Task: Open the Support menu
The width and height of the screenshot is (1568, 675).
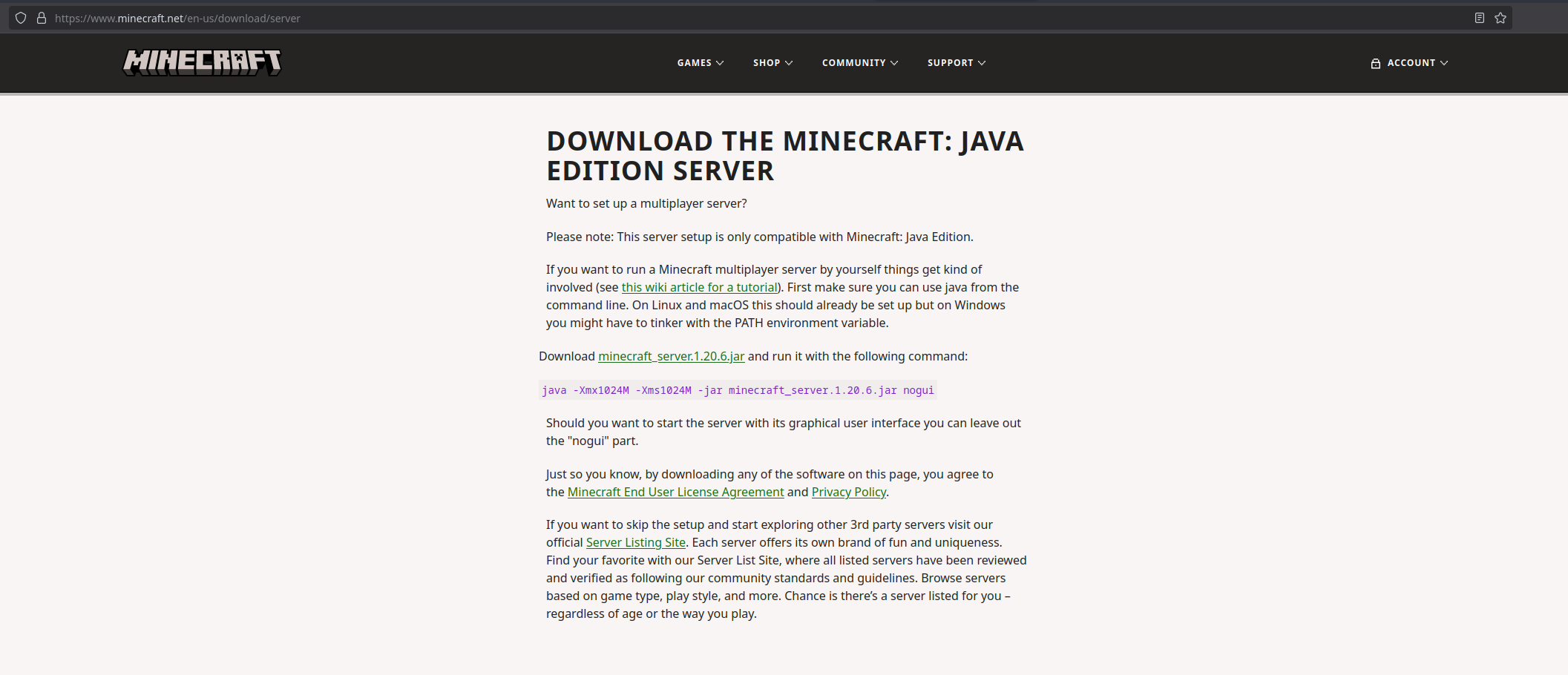Action: 957,63
